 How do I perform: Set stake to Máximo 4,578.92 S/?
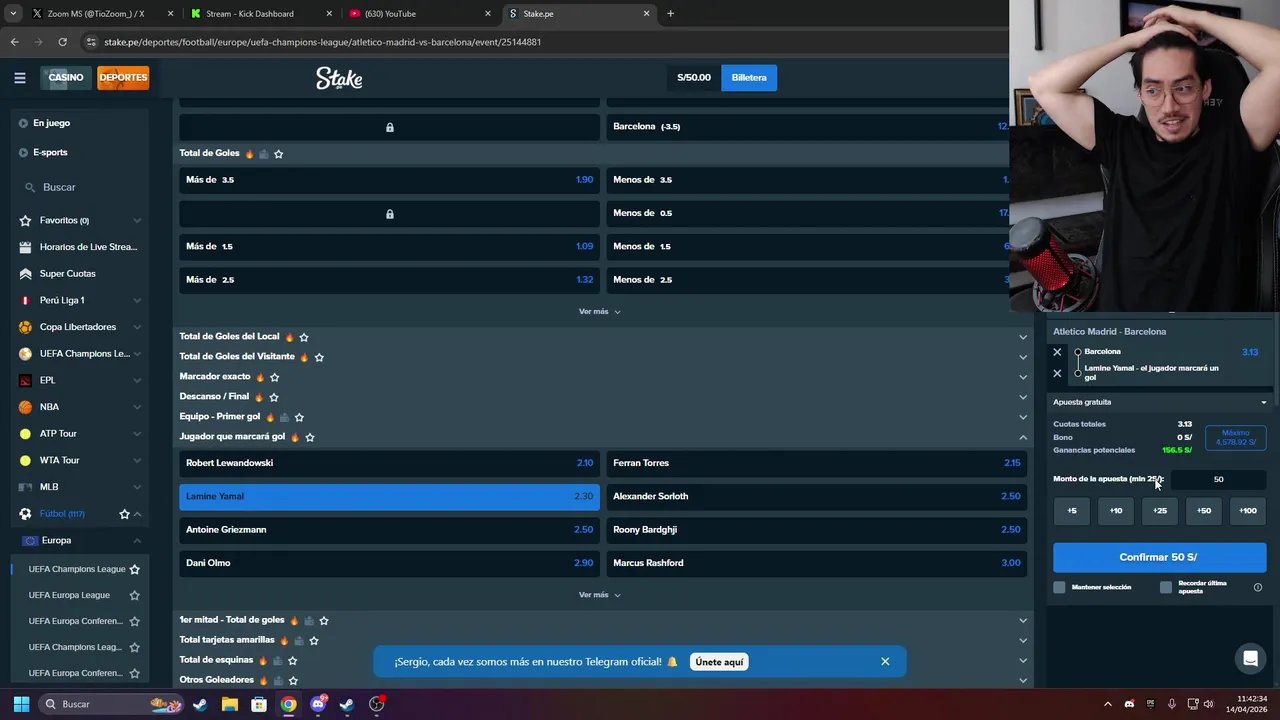[x=1236, y=437]
